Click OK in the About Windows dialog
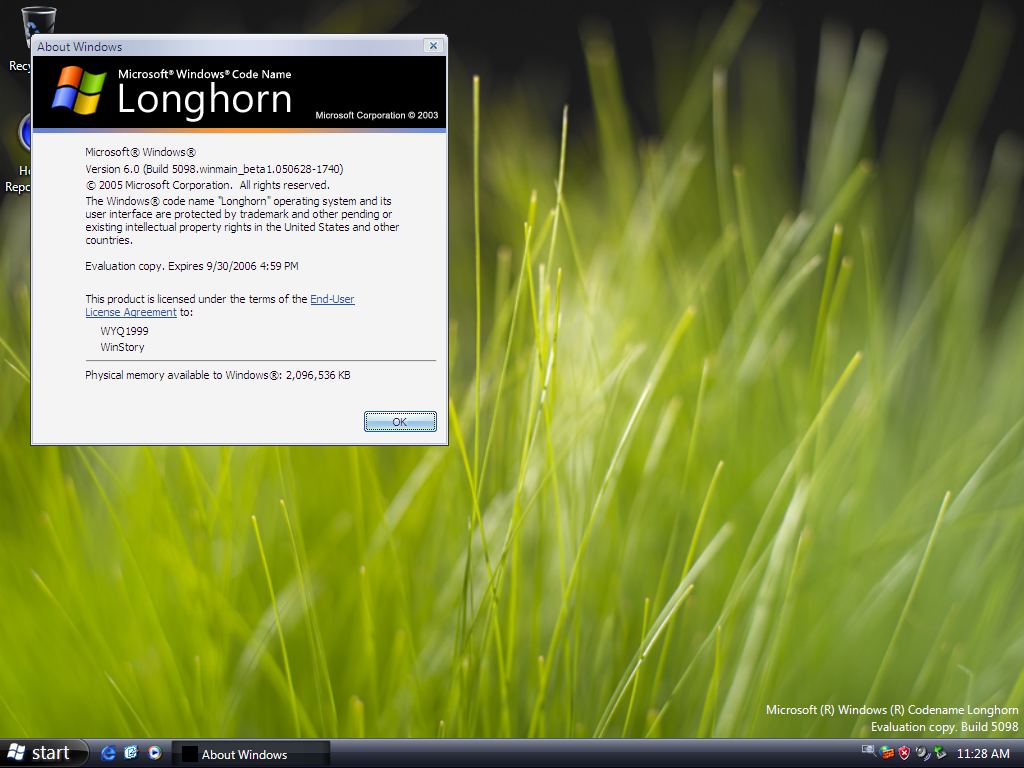Viewport: 1024px width, 768px height. pyautogui.click(x=400, y=422)
